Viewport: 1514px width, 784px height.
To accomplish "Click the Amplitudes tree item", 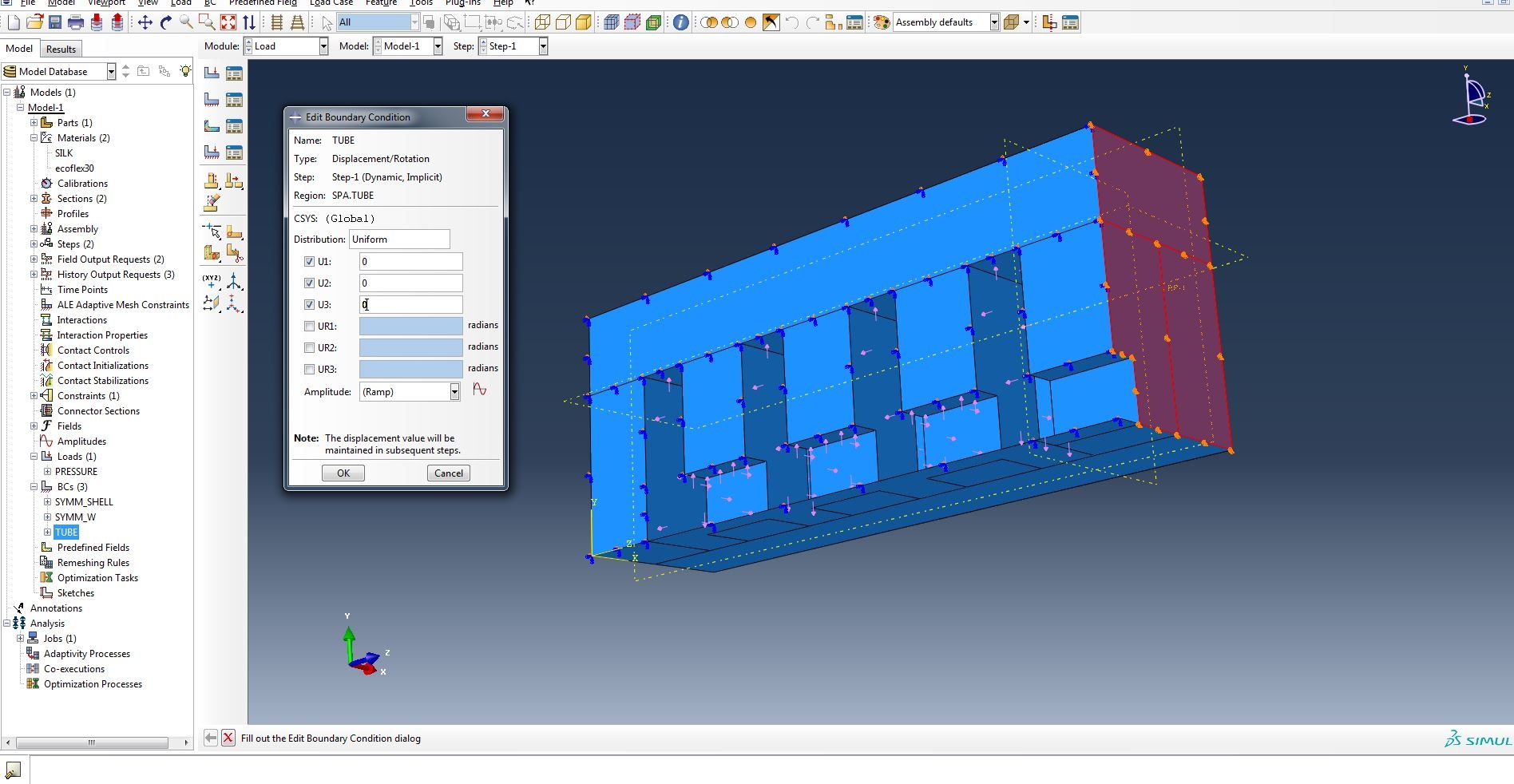I will (81, 441).
